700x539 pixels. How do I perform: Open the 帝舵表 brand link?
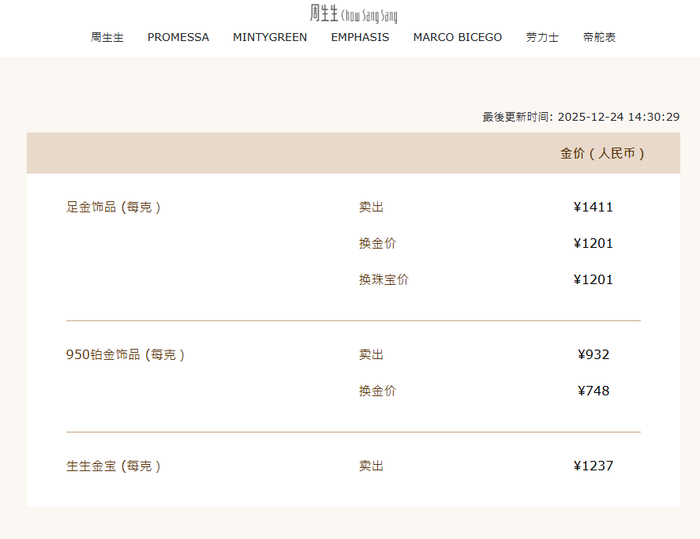click(x=599, y=37)
